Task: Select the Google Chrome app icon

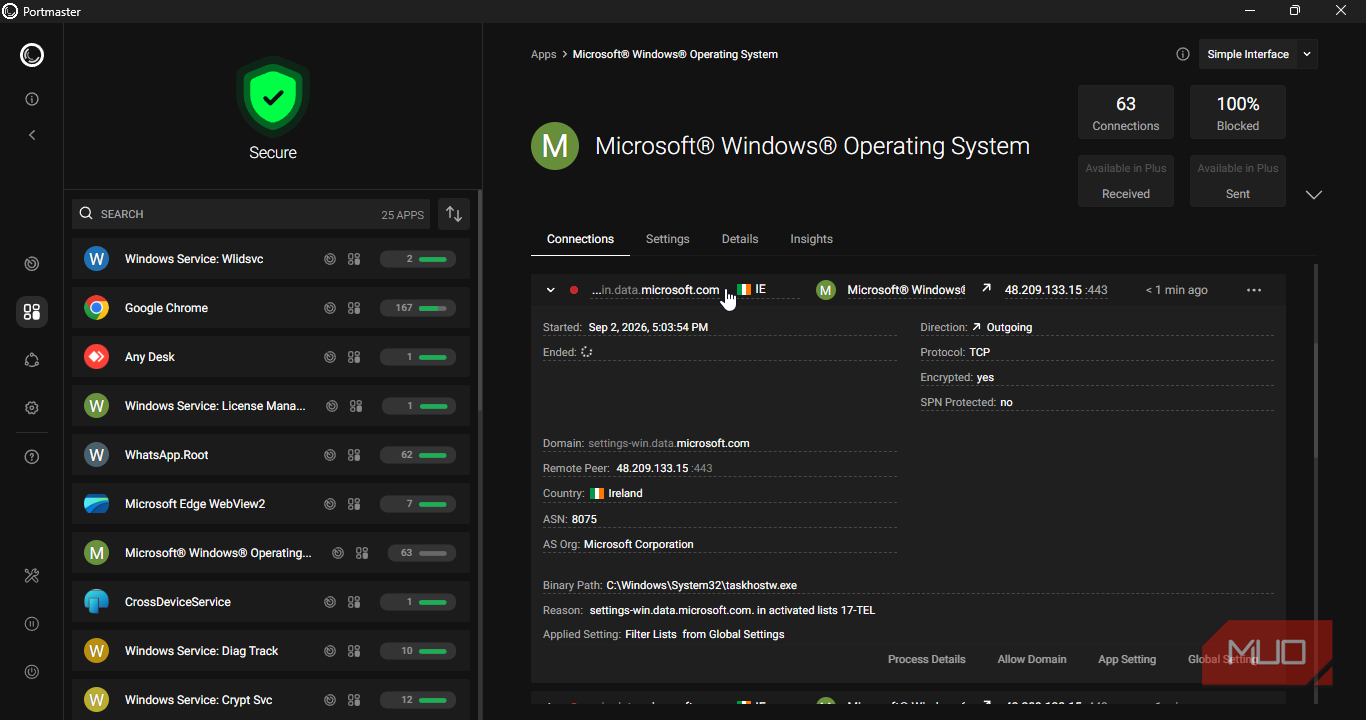Action: [96, 308]
